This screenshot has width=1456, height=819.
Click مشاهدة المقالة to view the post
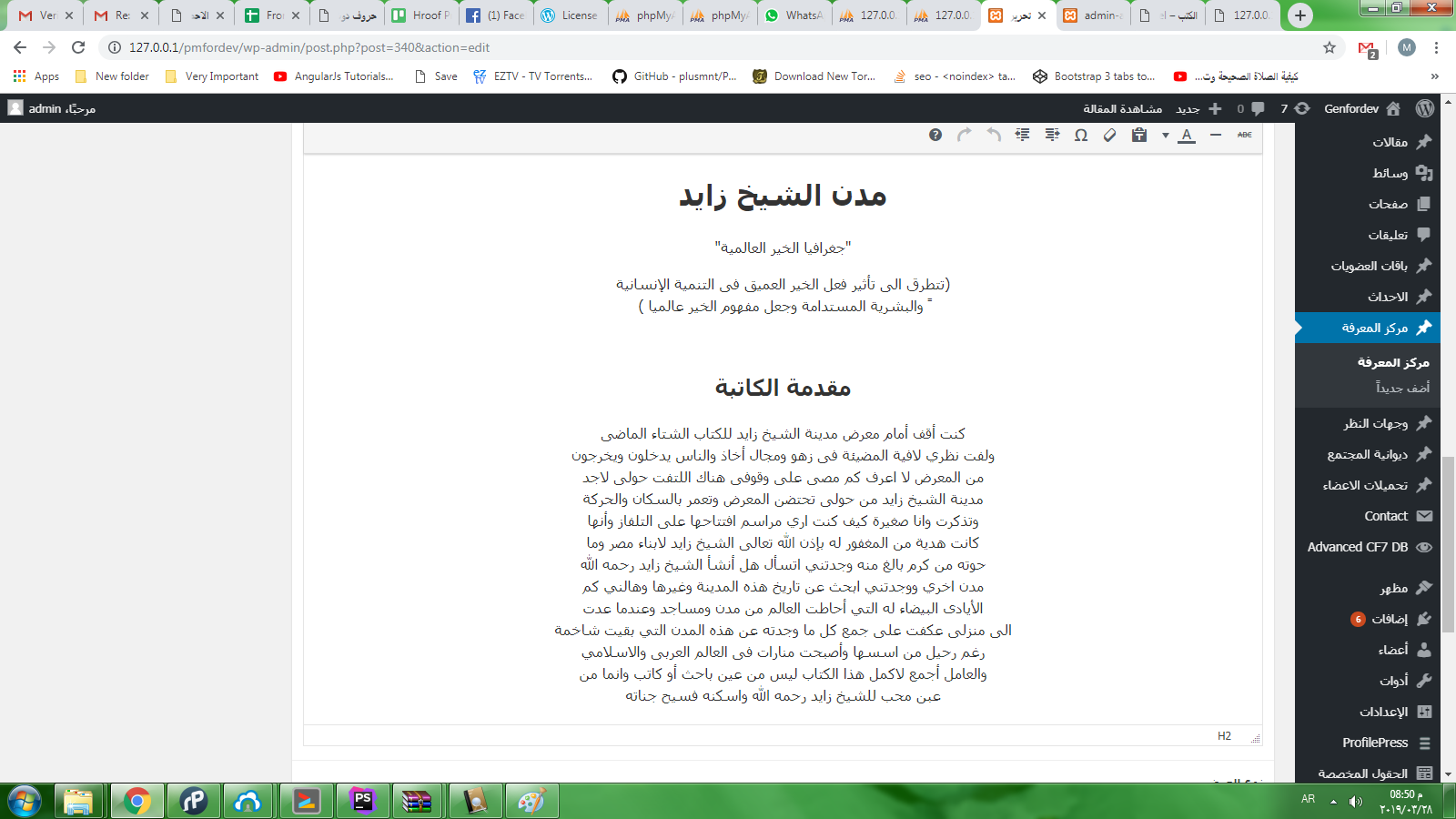pos(1122,108)
